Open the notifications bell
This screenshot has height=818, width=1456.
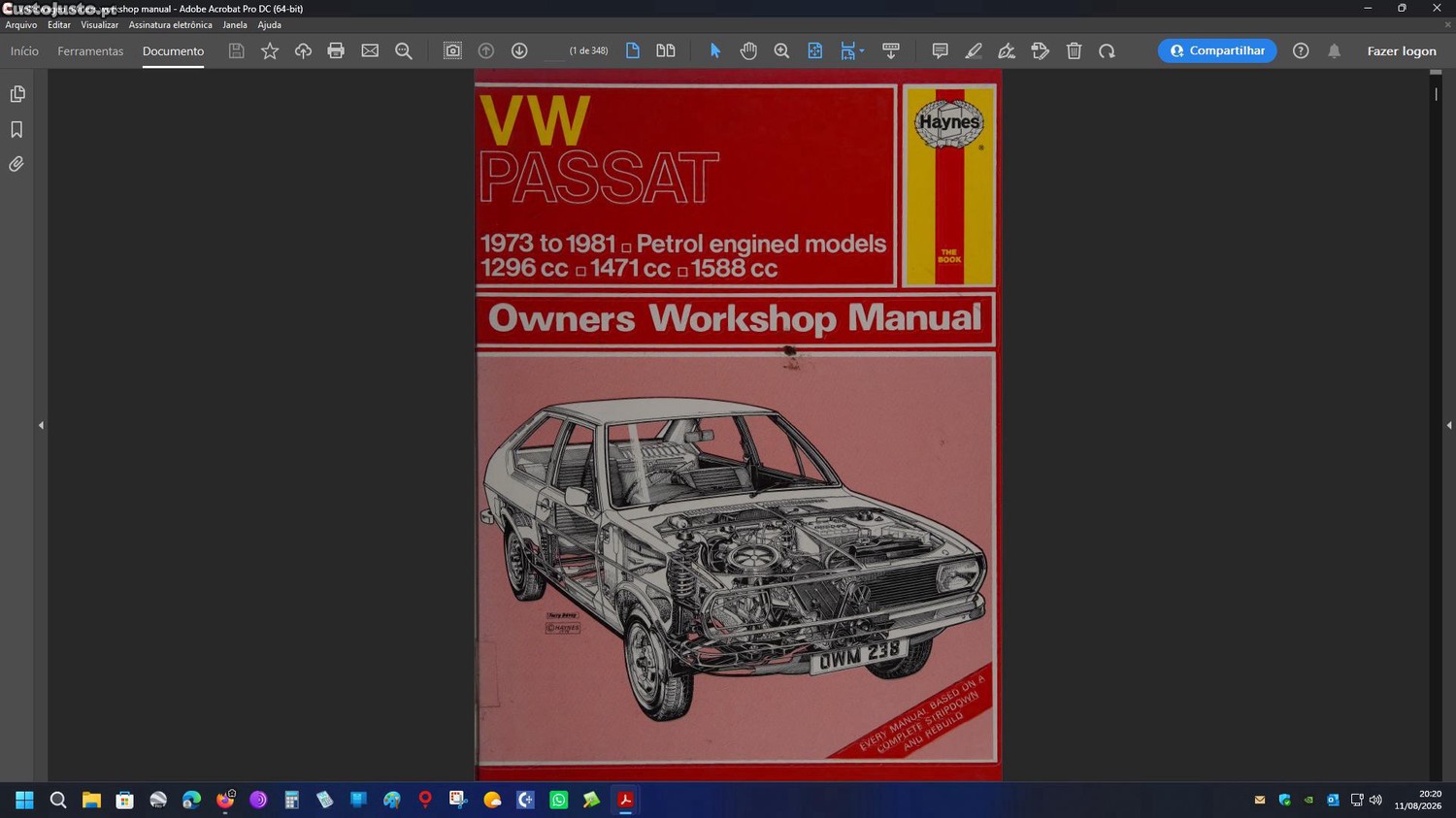coord(1335,51)
